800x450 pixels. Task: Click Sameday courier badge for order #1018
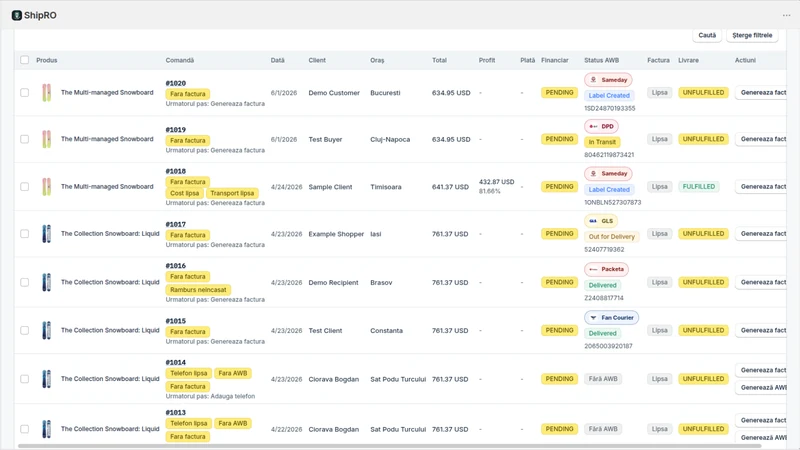608,173
